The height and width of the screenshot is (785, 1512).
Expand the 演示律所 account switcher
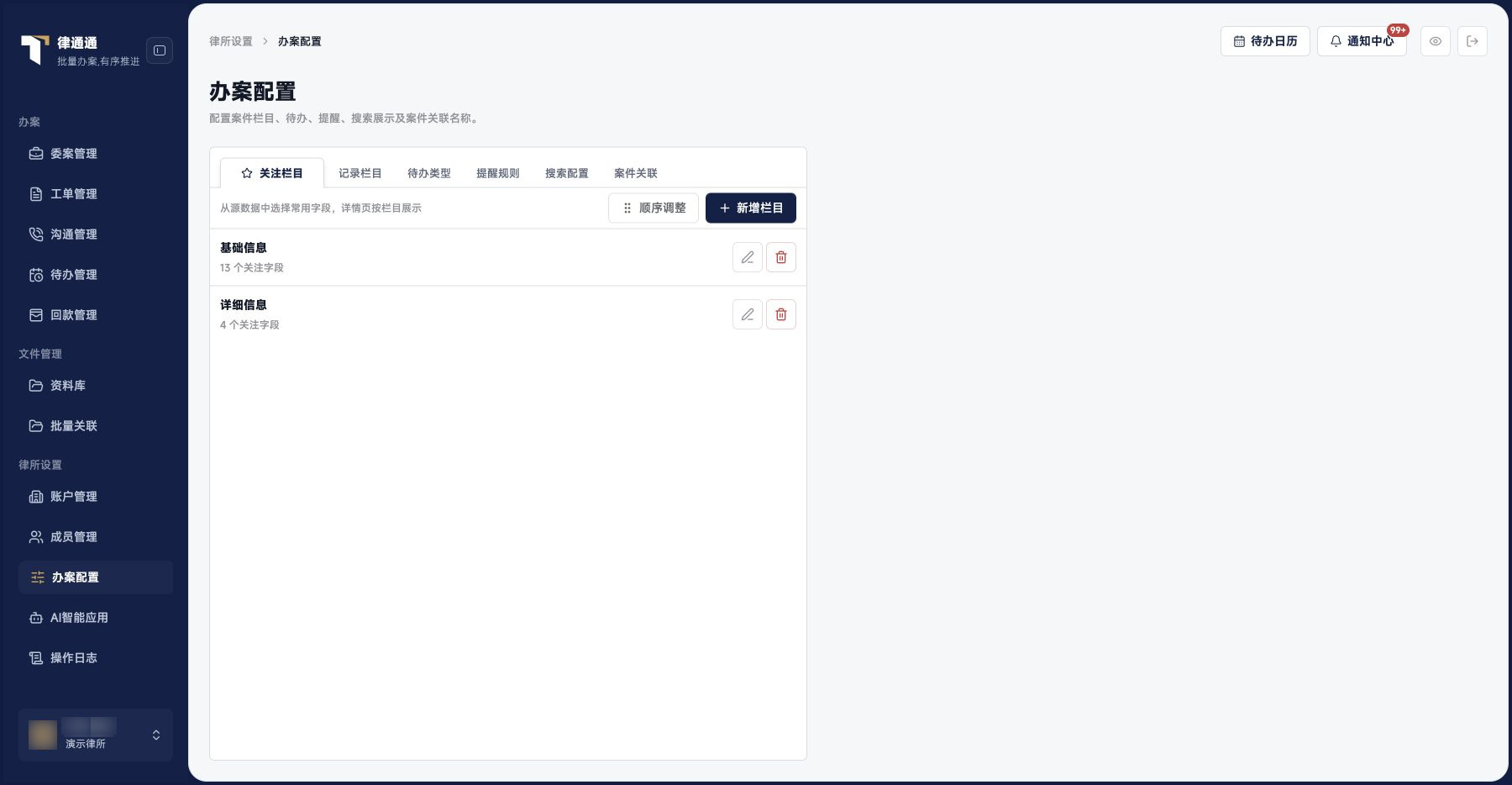coord(96,735)
